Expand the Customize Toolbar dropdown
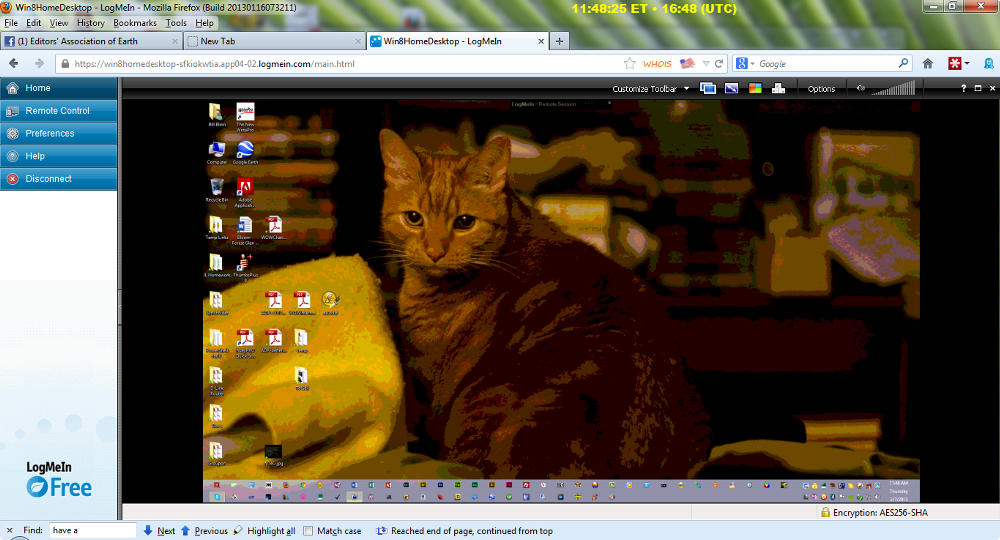This screenshot has height=540, width=1000. pyautogui.click(x=651, y=89)
